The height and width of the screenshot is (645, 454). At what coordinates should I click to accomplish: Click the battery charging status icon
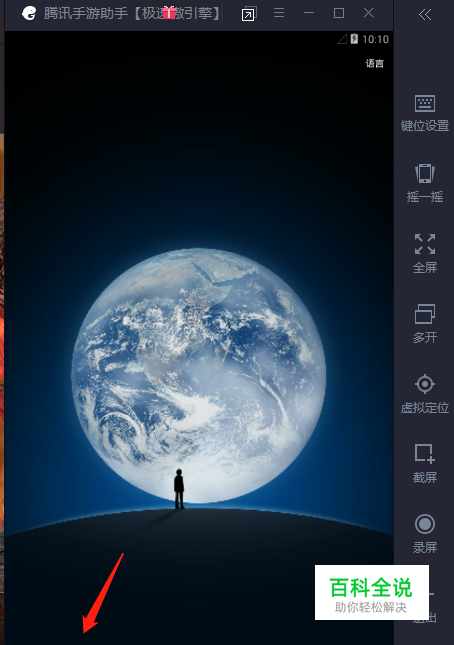(x=354, y=39)
